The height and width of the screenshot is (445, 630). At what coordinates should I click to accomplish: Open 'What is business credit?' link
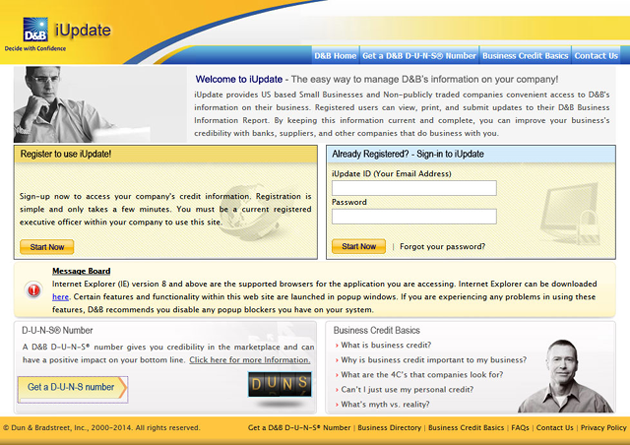(x=386, y=345)
